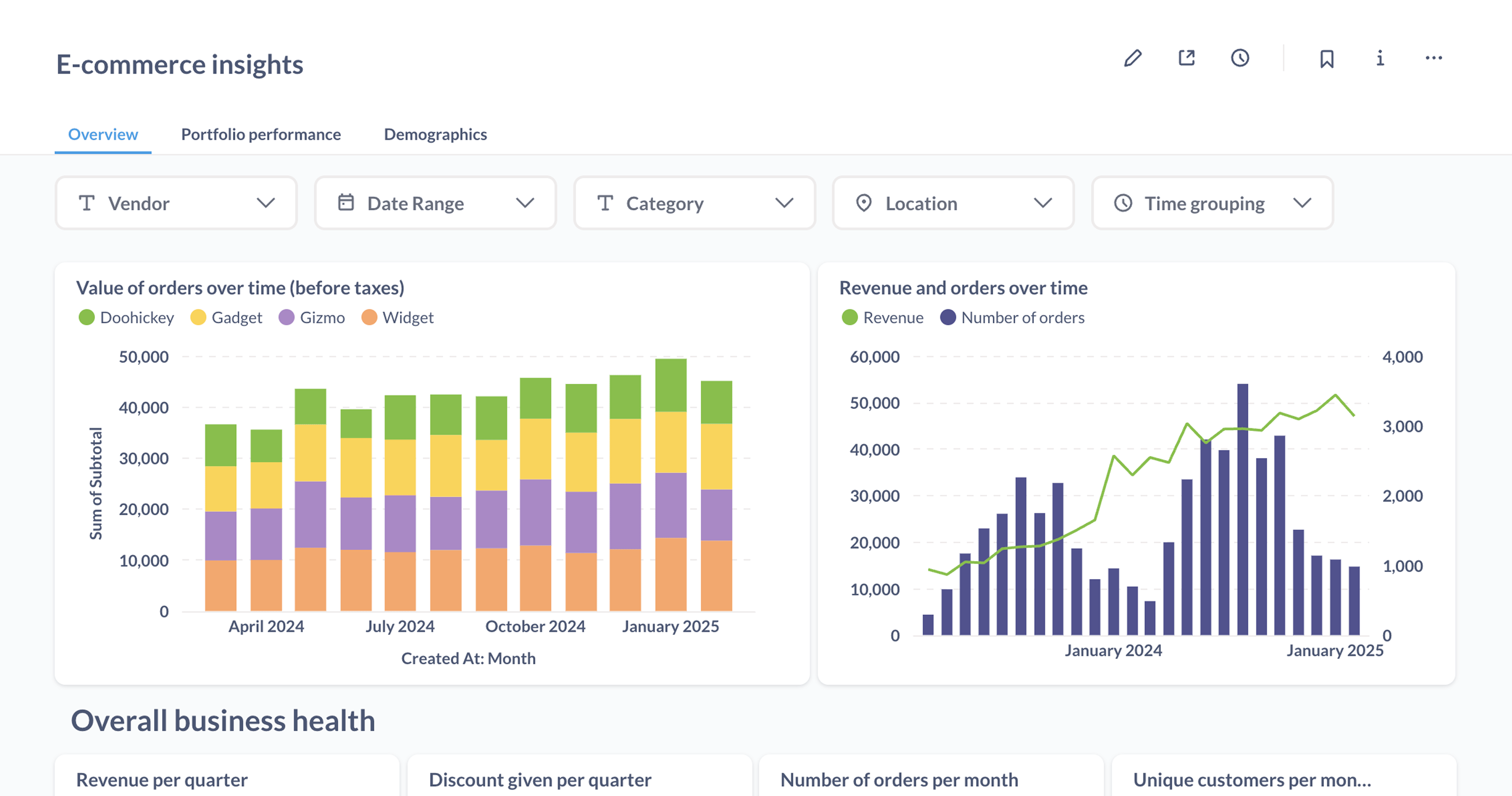The image size is (1512, 796).
Task: Click the 'Overall business health' heading
Action: coord(223,720)
